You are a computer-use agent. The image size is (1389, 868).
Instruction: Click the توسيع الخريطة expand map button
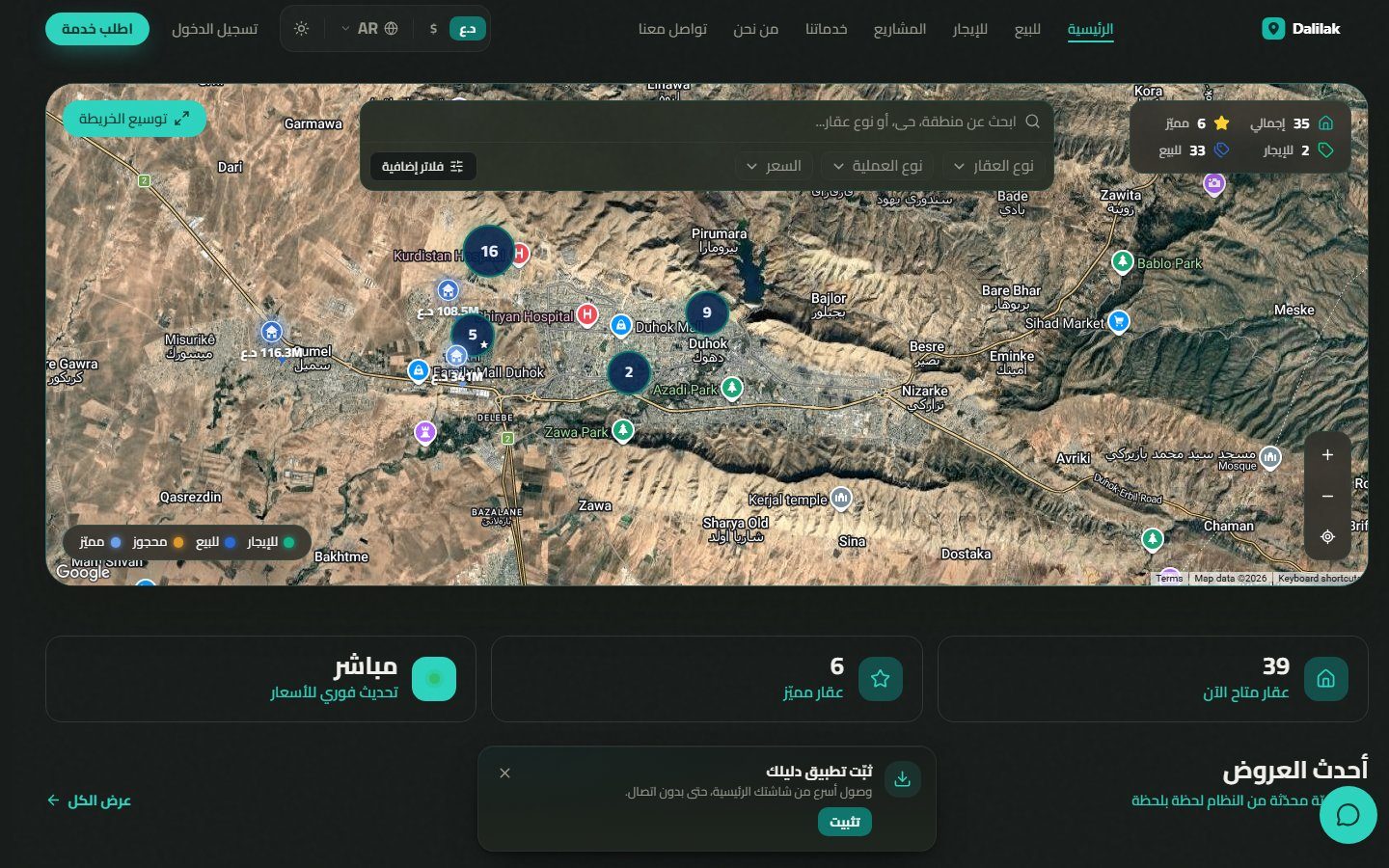pyautogui.click(x=134, y=119)
